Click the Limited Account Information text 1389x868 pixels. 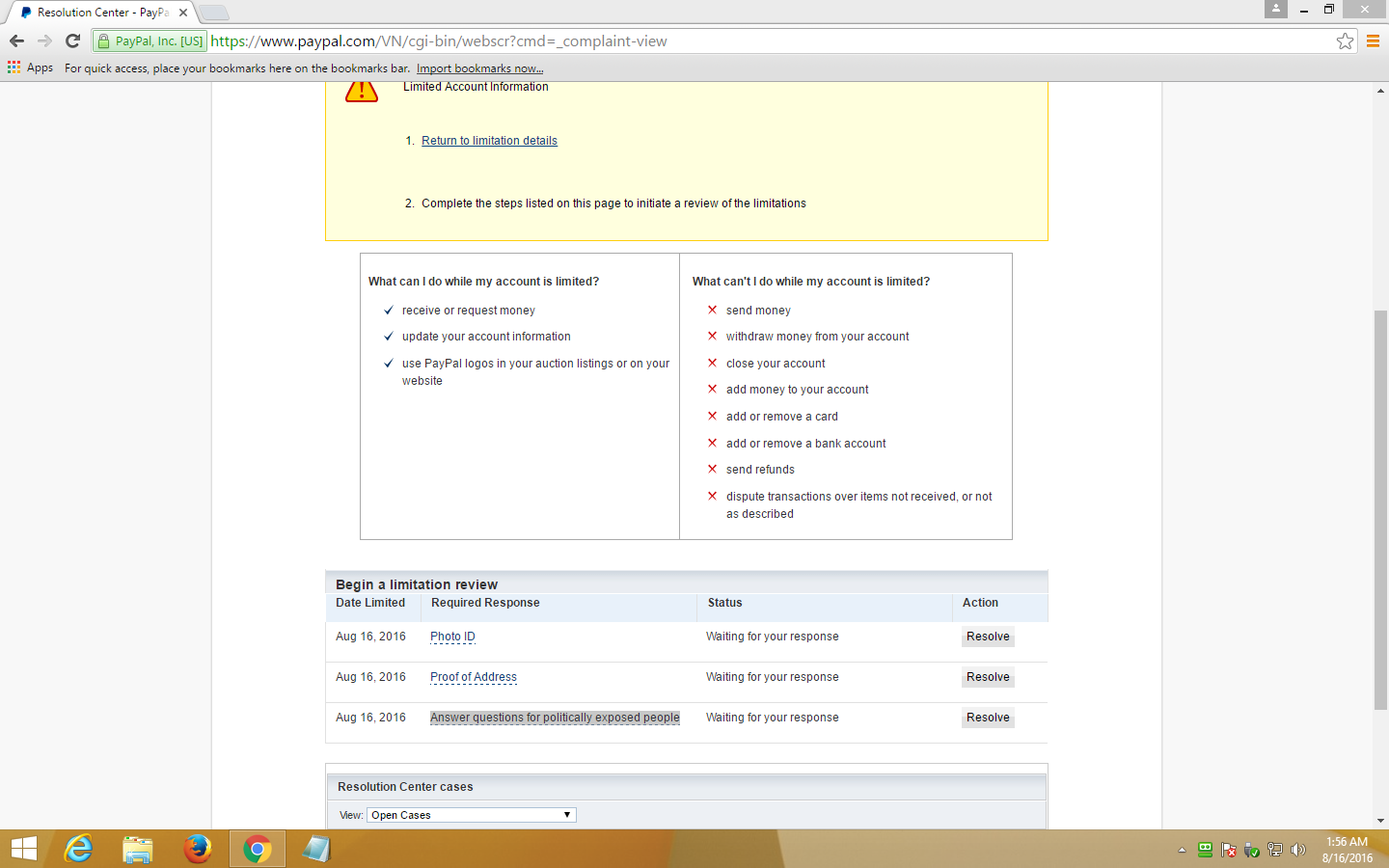476,87
